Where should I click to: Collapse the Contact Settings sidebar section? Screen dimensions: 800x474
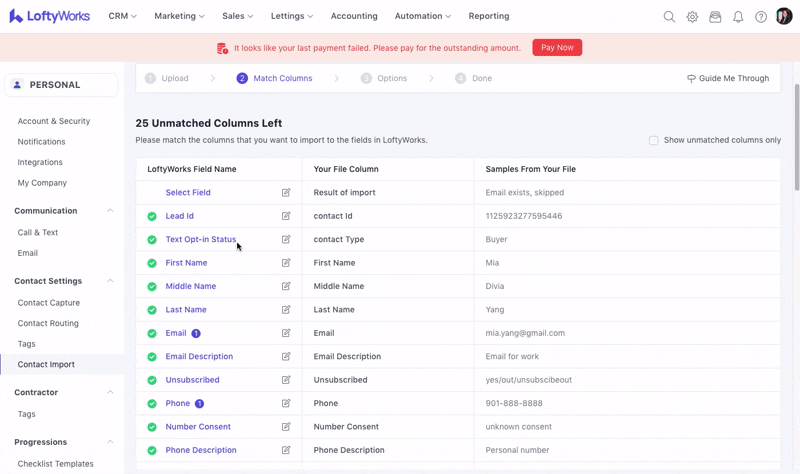[110, 281]
